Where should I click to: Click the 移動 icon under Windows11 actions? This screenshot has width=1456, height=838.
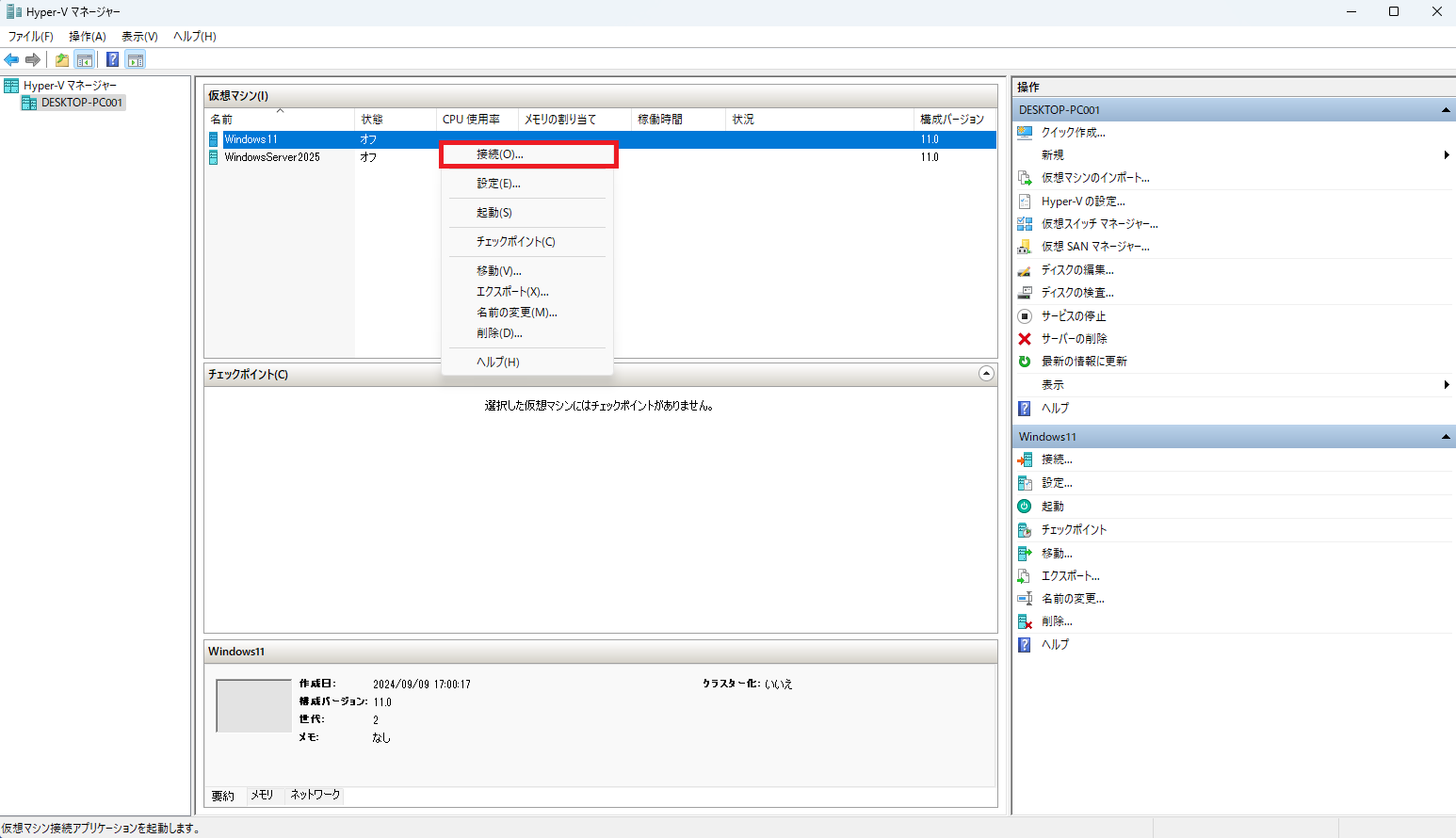pyautogui.click(x=1025, y=554)
